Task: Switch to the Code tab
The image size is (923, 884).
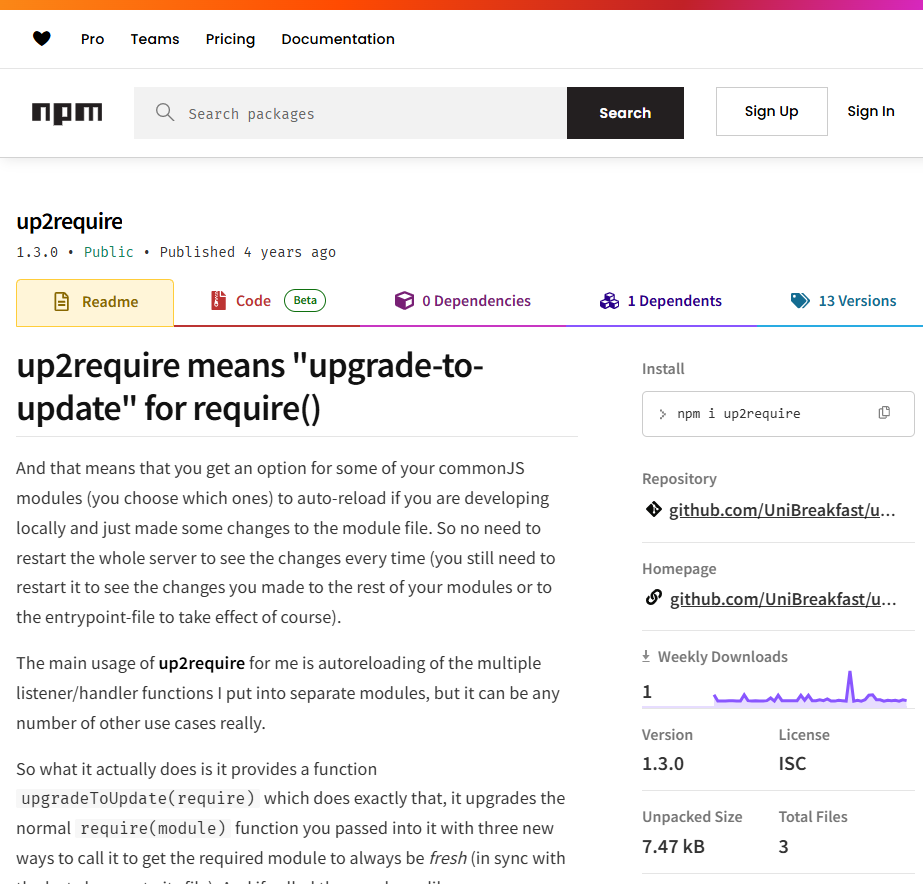Action: pyautogui.click(x=268, y=301)
